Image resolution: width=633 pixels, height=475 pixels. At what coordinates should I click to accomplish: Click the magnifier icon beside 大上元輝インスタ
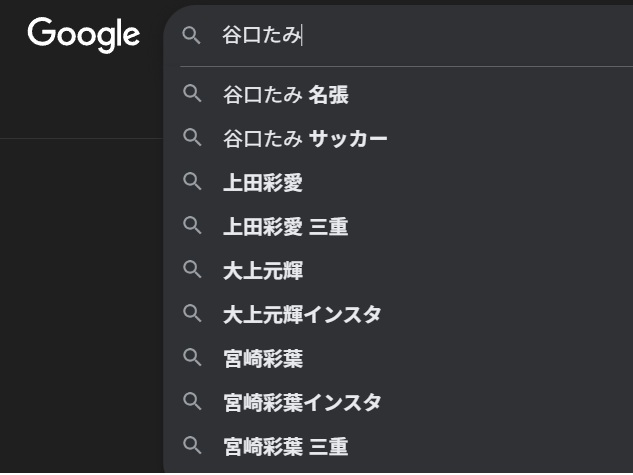tap(193, 315)
